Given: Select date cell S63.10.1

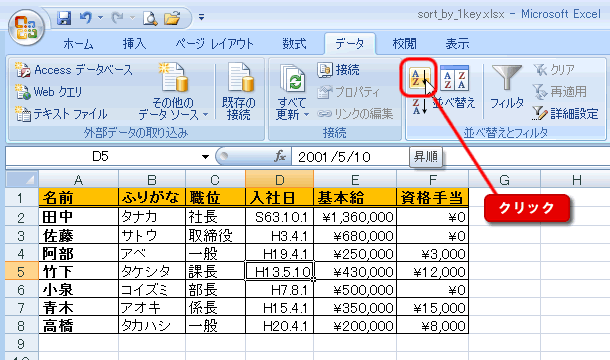Looking at the screenshot, I should coord(279,217).
